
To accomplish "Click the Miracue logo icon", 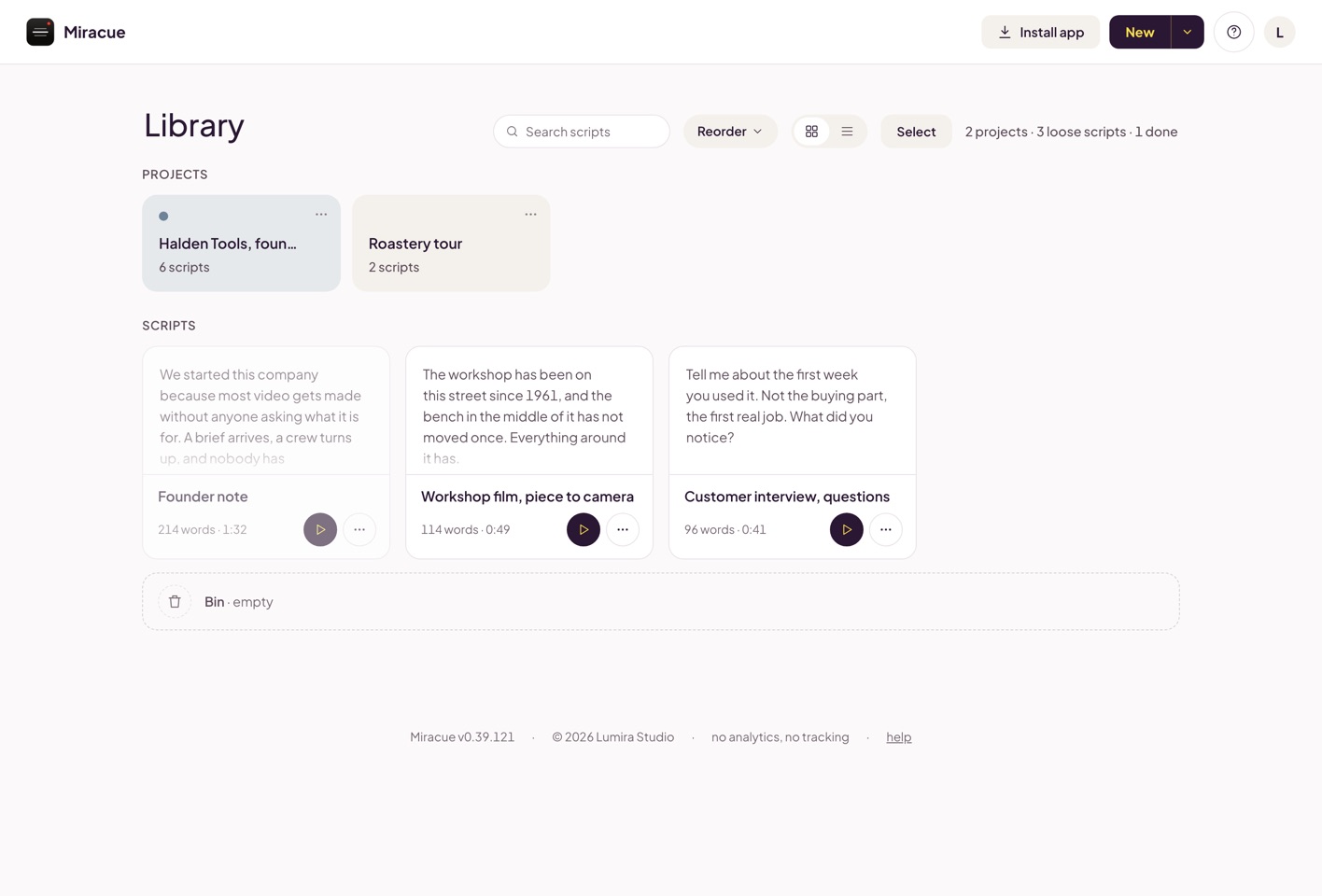I will pyautogui.click(x=40, y=32).
